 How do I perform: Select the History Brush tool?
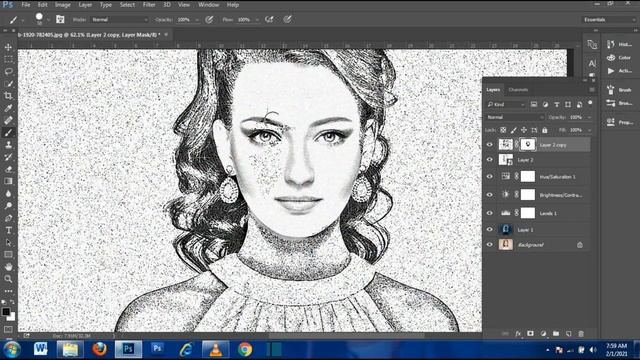[x=8, y=157]
